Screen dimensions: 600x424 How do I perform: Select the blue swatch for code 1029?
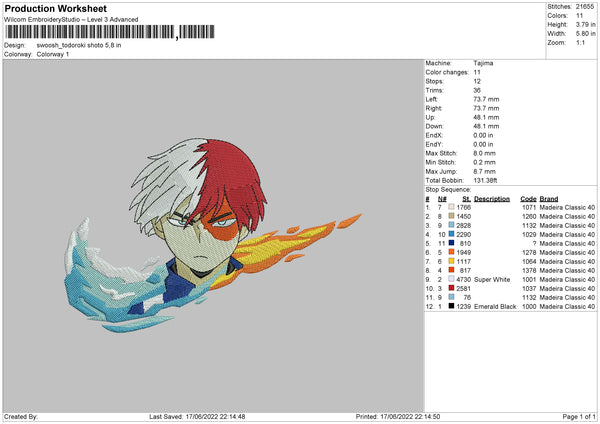[451, 234]
